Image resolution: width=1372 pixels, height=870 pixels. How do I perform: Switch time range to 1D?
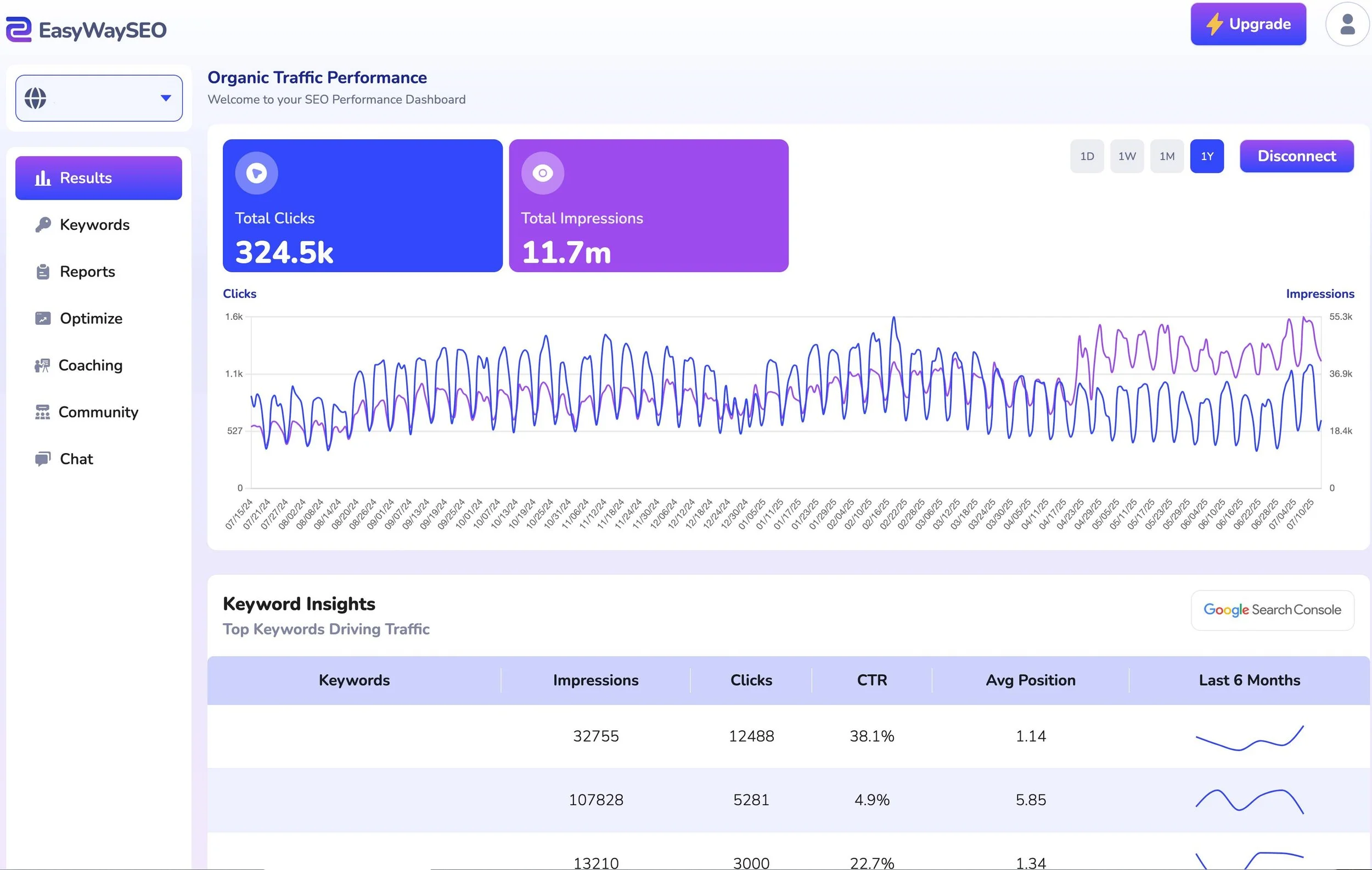pos(1087,156)
